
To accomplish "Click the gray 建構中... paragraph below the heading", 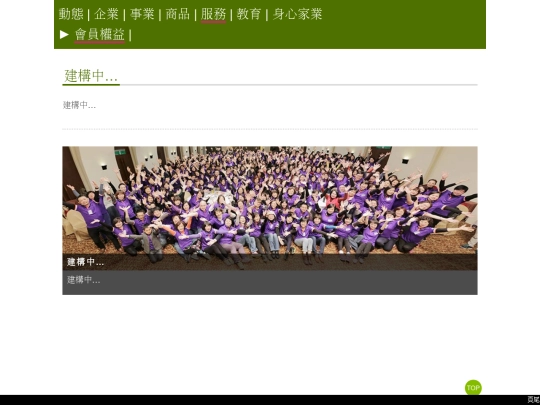I will click(x=80, y=105).
